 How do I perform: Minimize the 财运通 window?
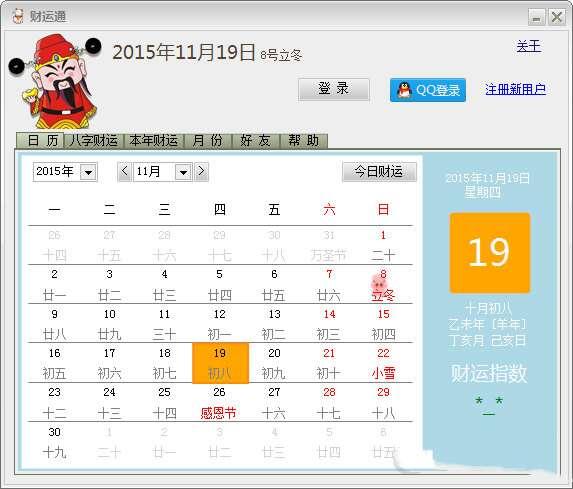click(536, 17)
